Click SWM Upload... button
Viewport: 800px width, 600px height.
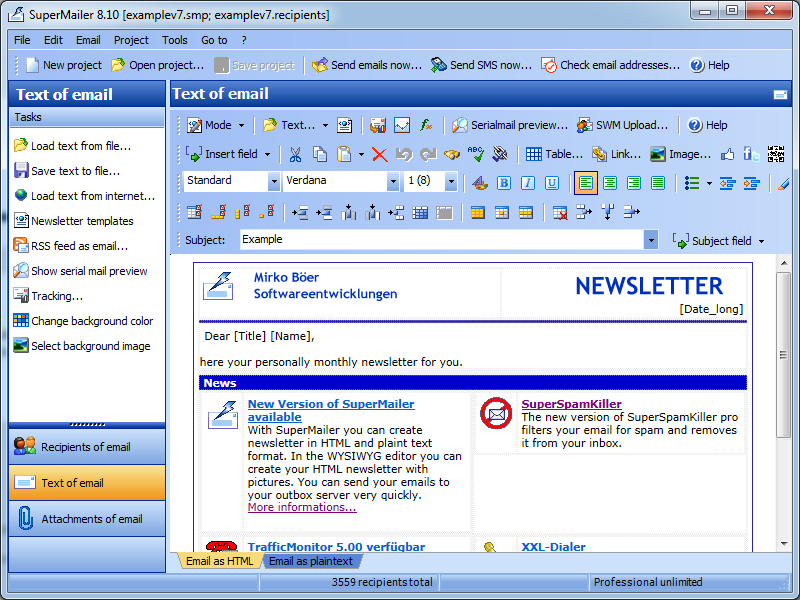(622, 125)
